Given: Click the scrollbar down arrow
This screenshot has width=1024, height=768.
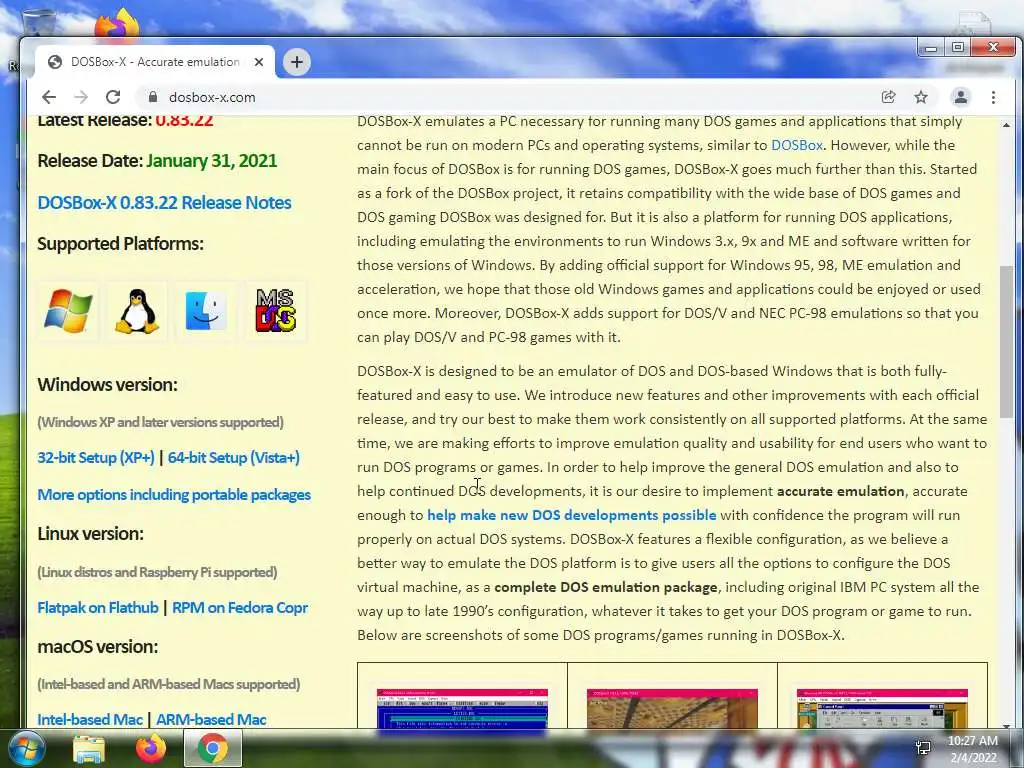Looking at the screenshot, I should [x=1006, y=725].
